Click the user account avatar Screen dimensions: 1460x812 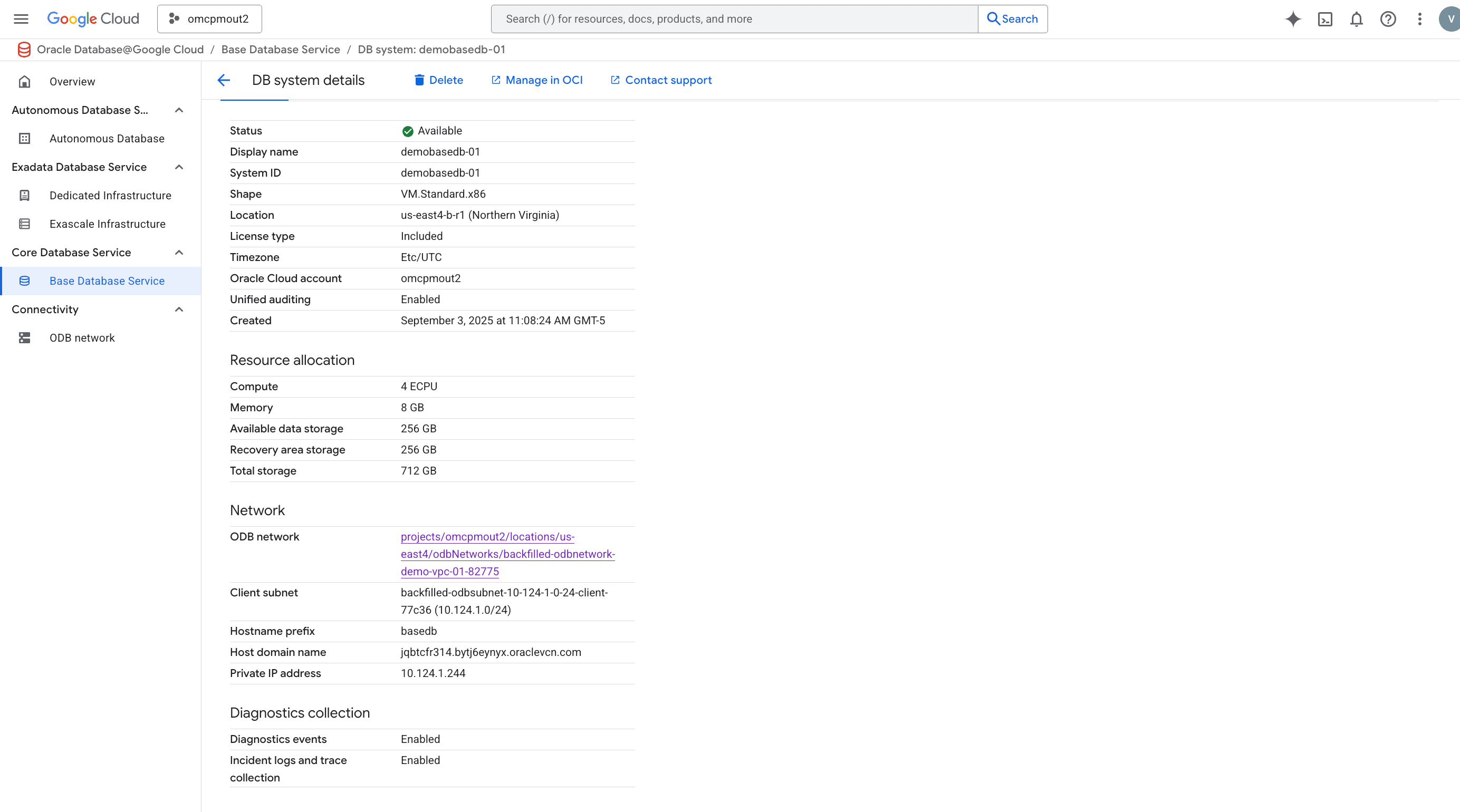point(1450,18)
